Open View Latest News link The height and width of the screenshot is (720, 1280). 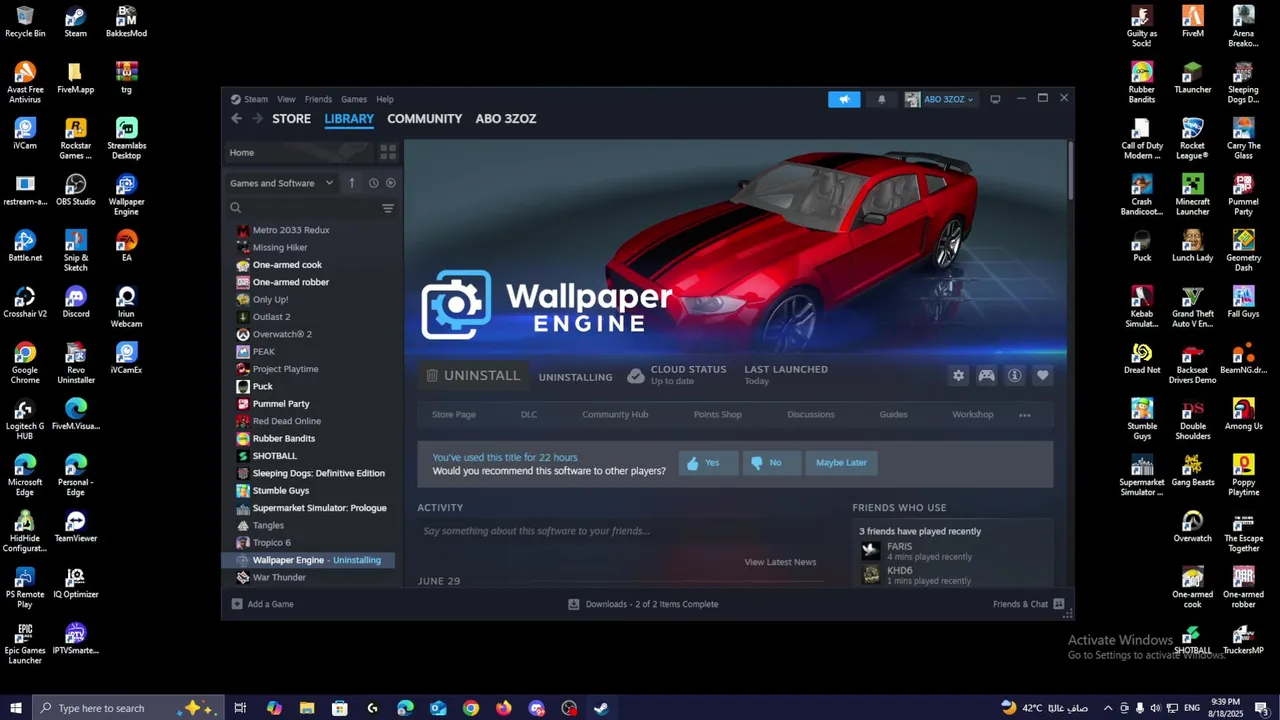pyautogui.click(x=780, y=562)
